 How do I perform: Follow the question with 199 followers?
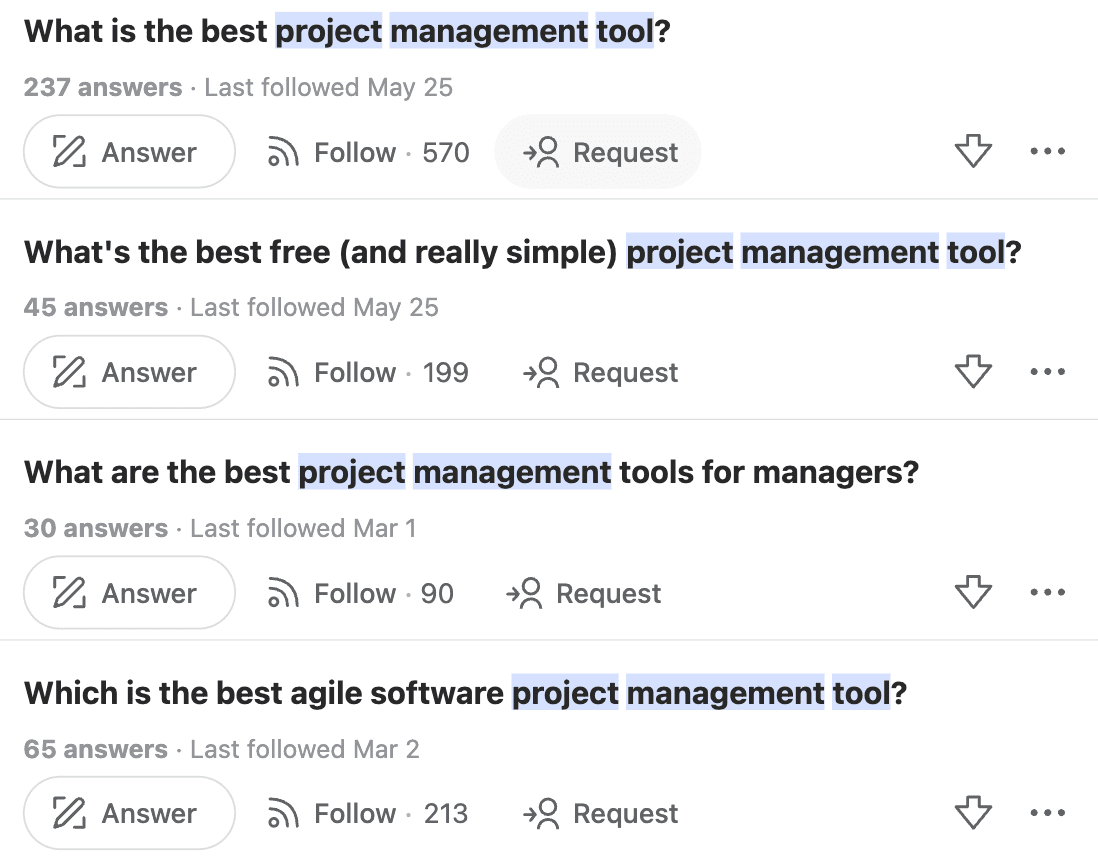366,372
